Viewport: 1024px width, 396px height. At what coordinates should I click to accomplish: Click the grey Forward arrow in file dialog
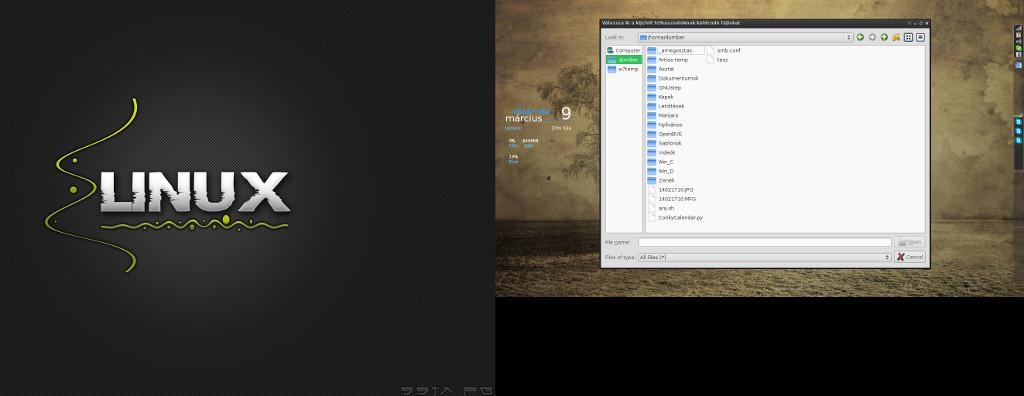coord(872,37)
